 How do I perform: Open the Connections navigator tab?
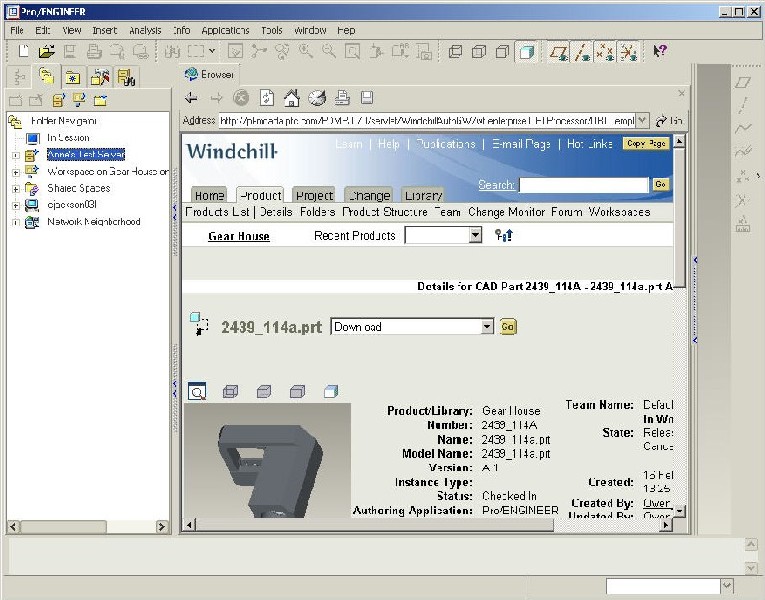[100, 77]
